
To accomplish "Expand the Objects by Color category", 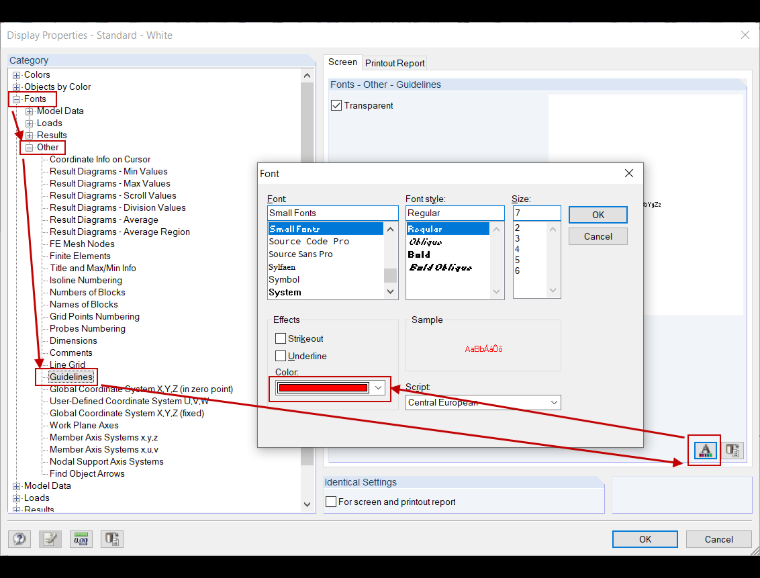I will (x=16, y=87).
